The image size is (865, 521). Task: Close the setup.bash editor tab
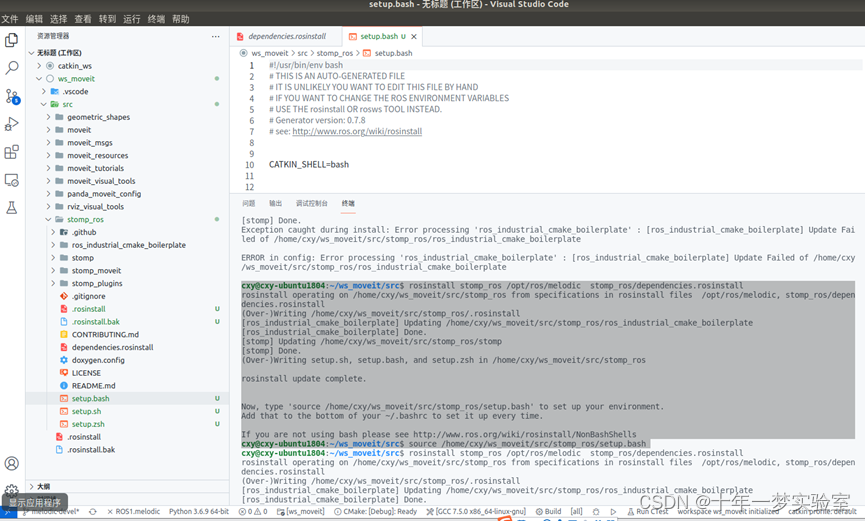click(414, 36)
